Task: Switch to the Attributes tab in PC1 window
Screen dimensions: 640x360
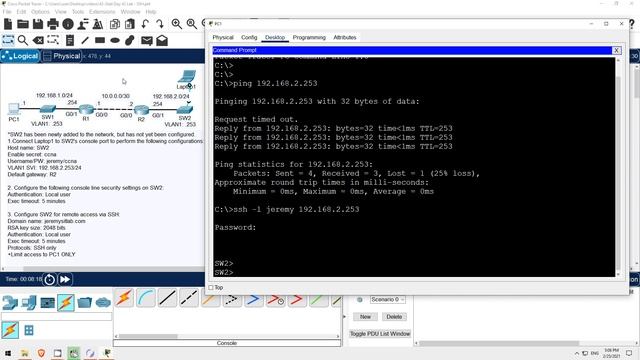Action: 344,38
